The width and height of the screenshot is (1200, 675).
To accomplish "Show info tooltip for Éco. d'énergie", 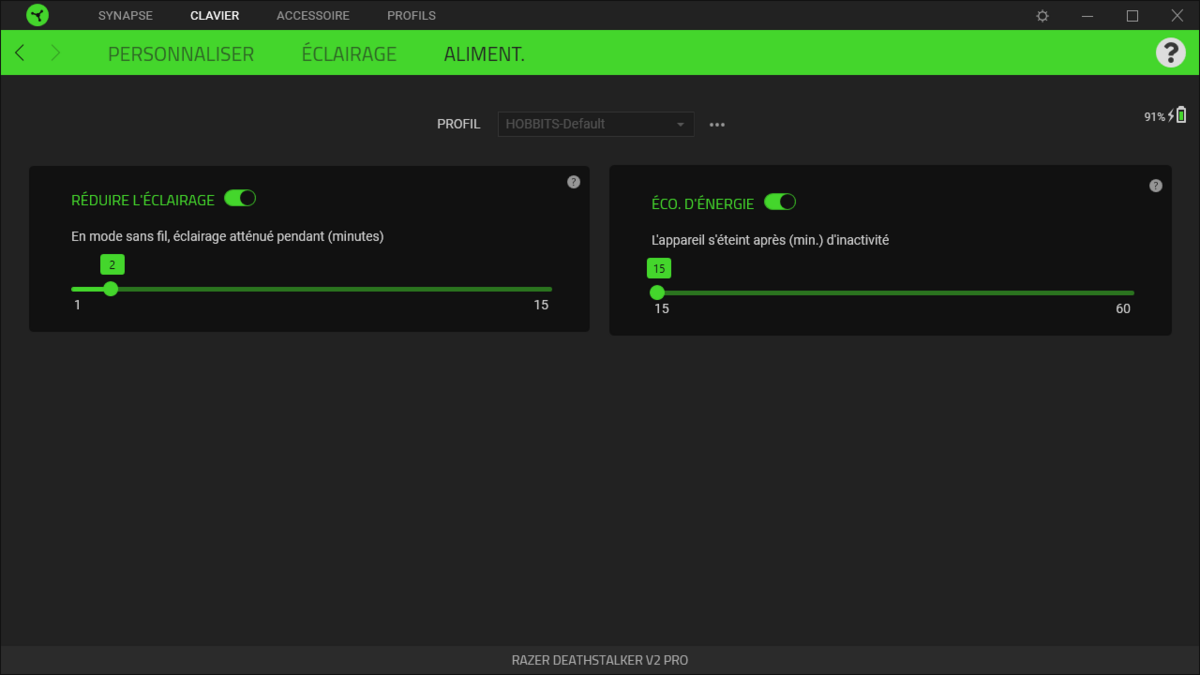I will pos(1156,186).
